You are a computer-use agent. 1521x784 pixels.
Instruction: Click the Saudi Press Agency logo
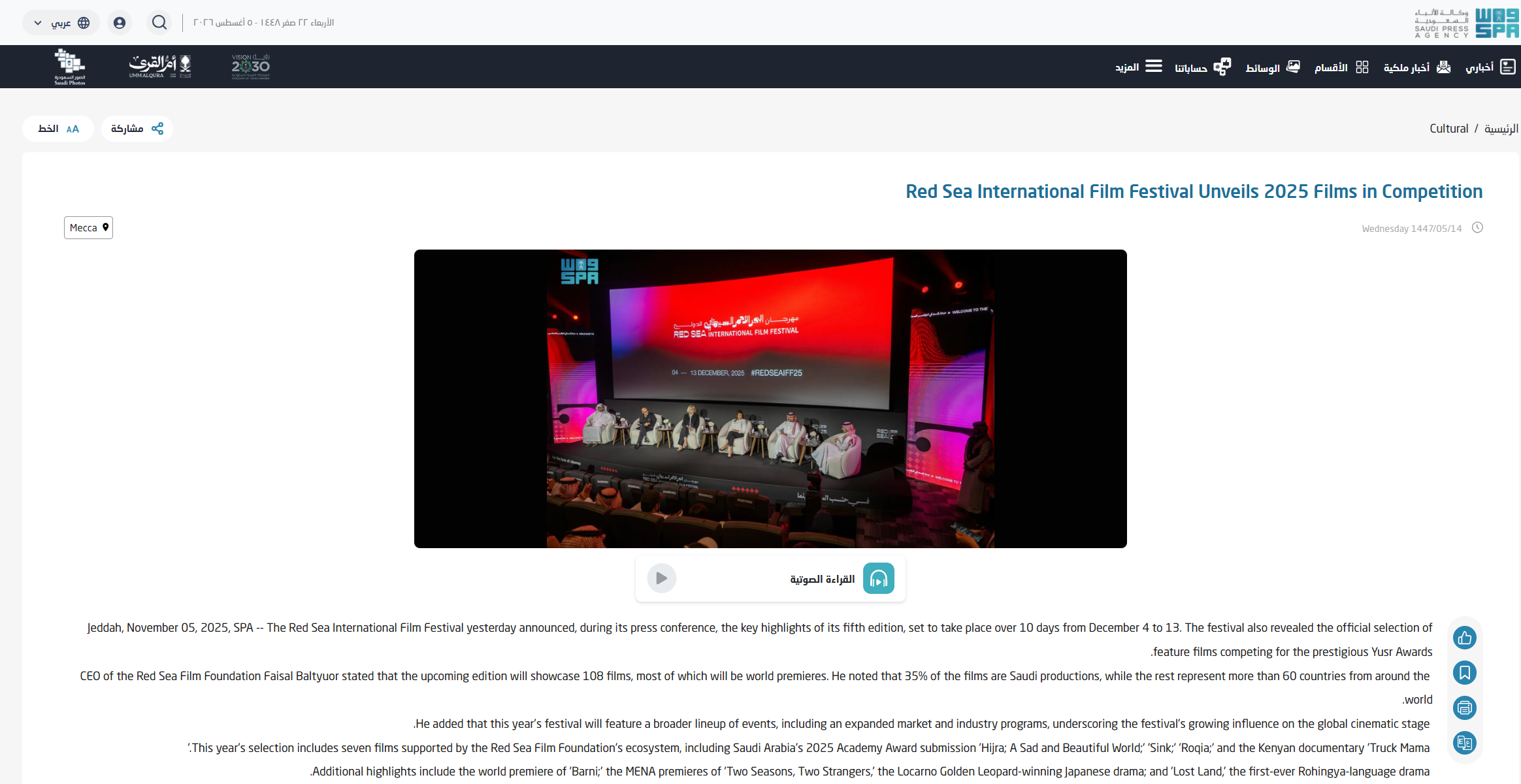[1466, 23]
